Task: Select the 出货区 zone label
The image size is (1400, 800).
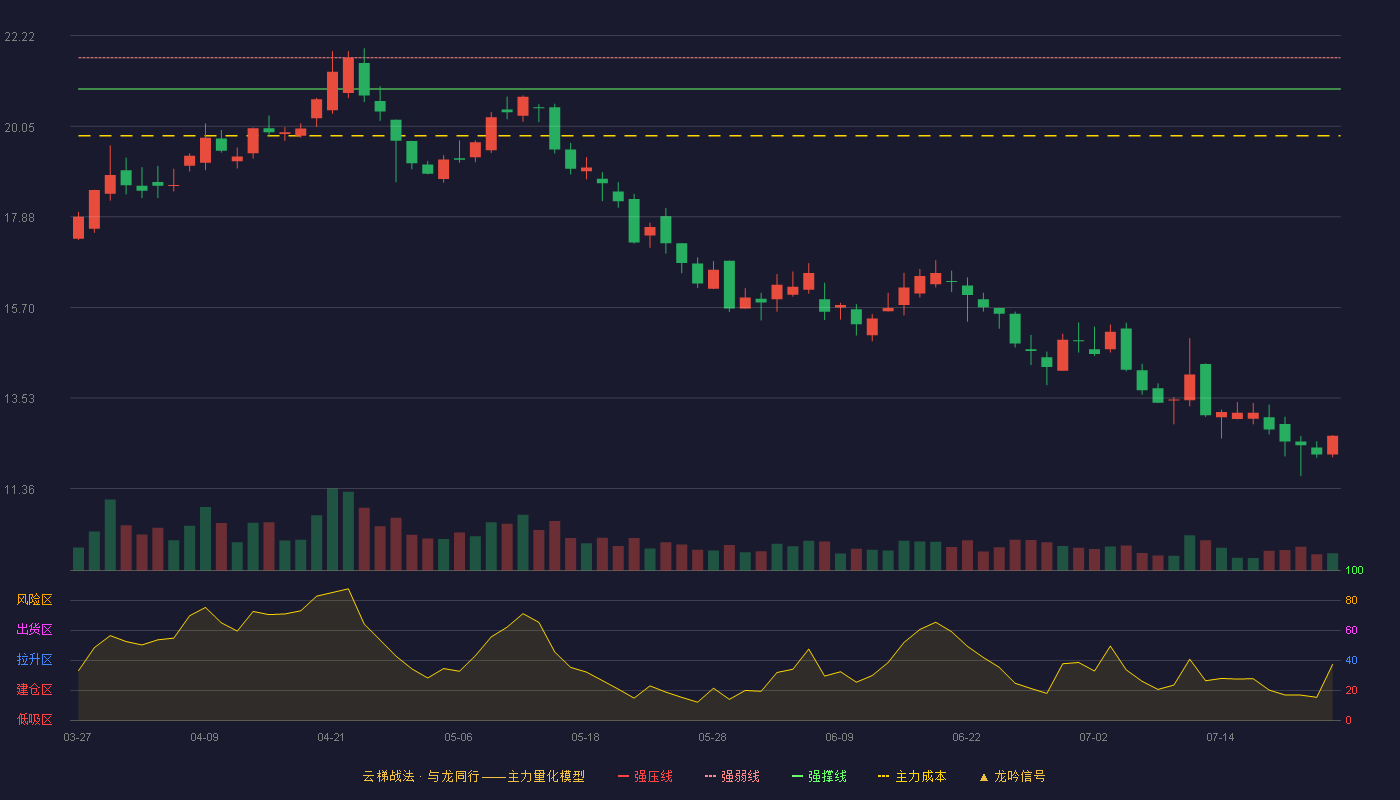Action: (34, 630)
